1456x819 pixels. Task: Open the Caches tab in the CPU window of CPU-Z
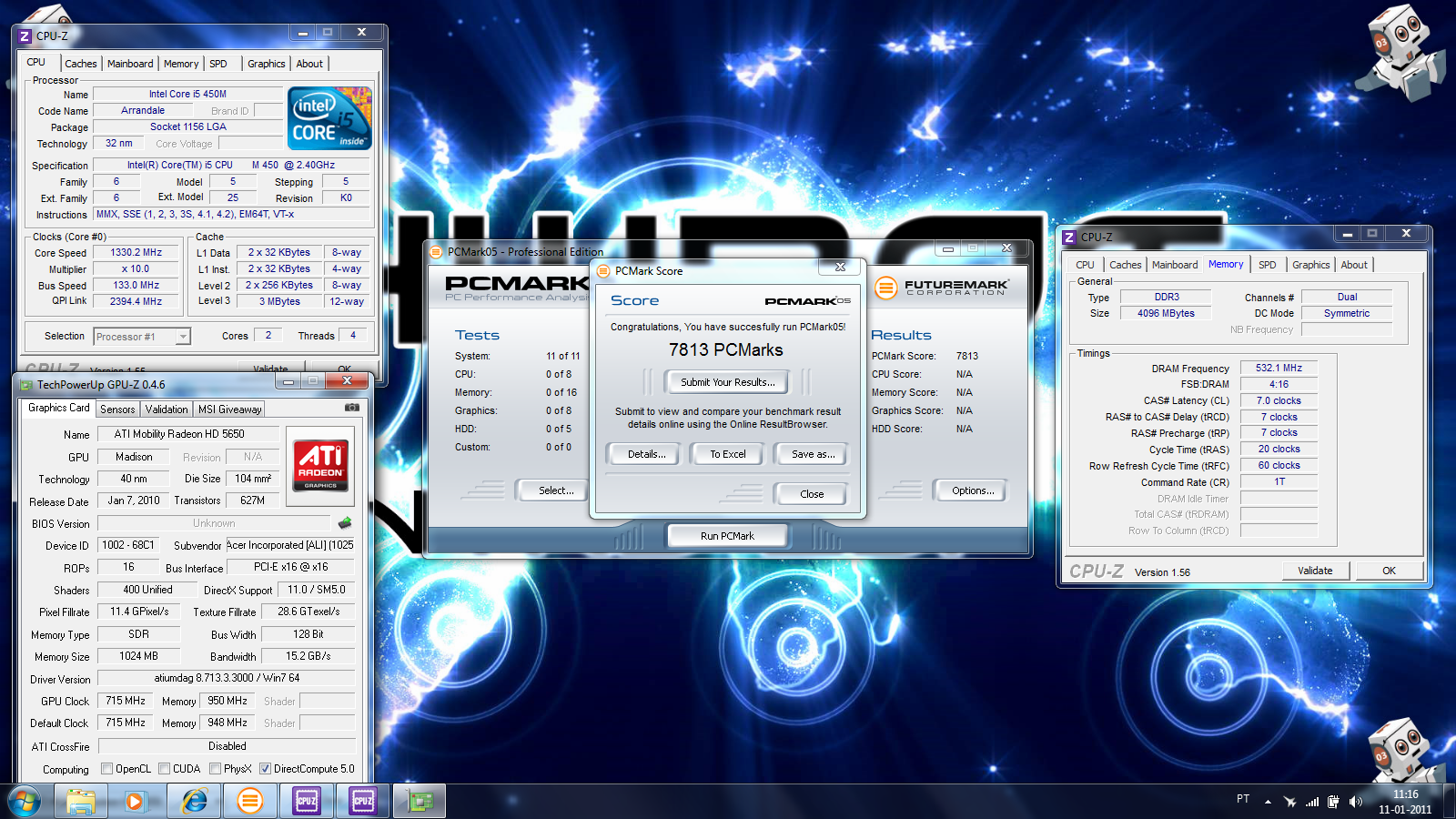80,64
